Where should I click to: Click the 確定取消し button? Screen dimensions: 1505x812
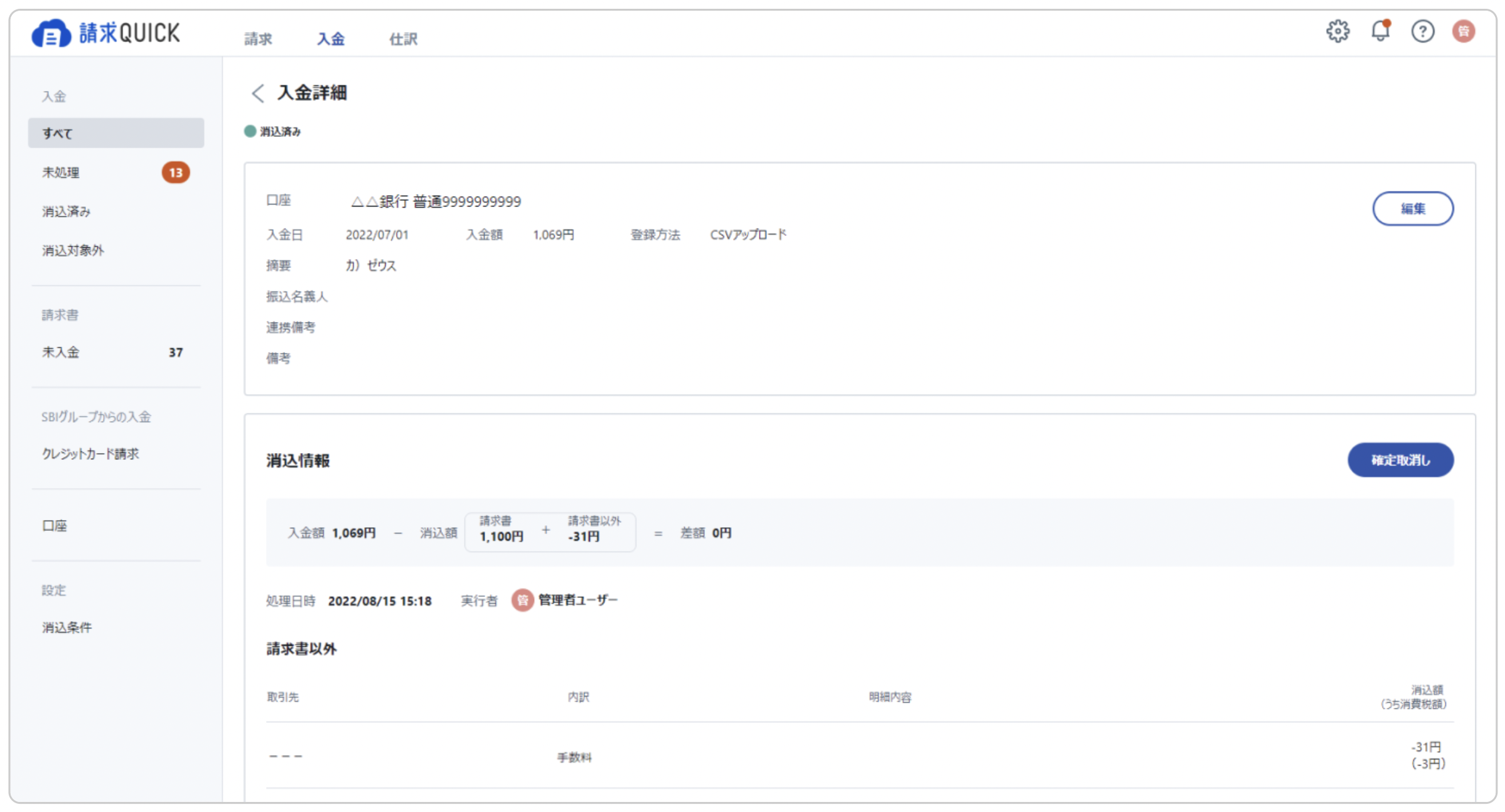1400,460
